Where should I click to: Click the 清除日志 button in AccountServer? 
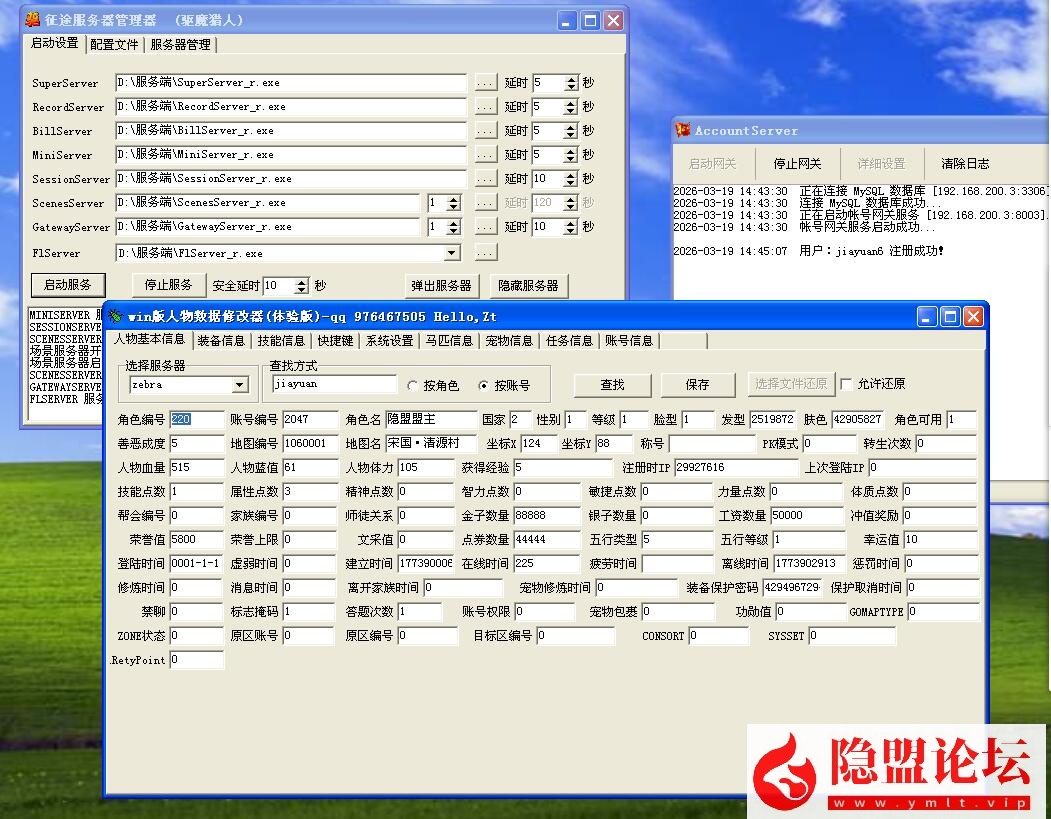click(964, 163)
